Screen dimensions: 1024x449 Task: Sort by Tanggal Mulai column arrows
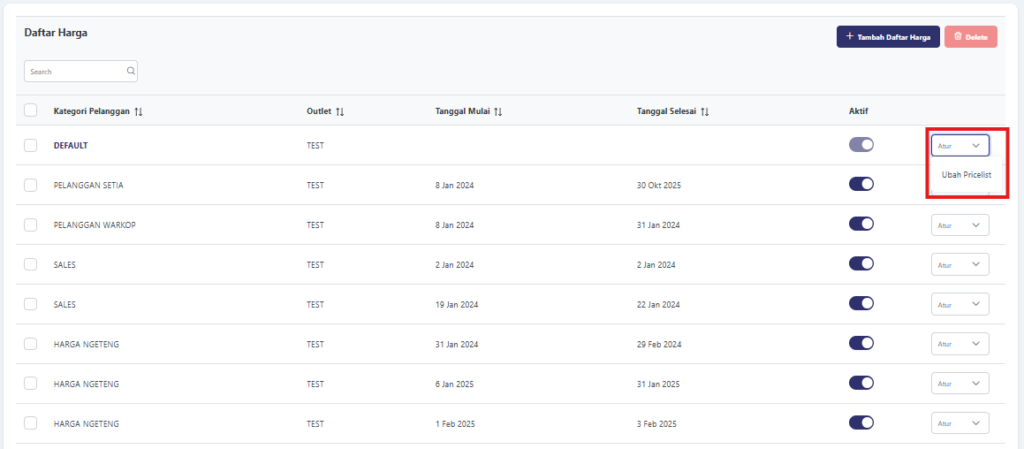(498, 111)
